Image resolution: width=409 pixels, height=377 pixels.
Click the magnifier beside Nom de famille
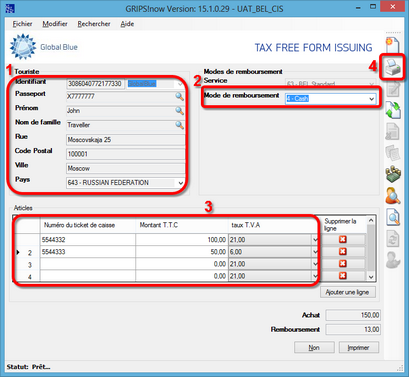coord(179,125)
